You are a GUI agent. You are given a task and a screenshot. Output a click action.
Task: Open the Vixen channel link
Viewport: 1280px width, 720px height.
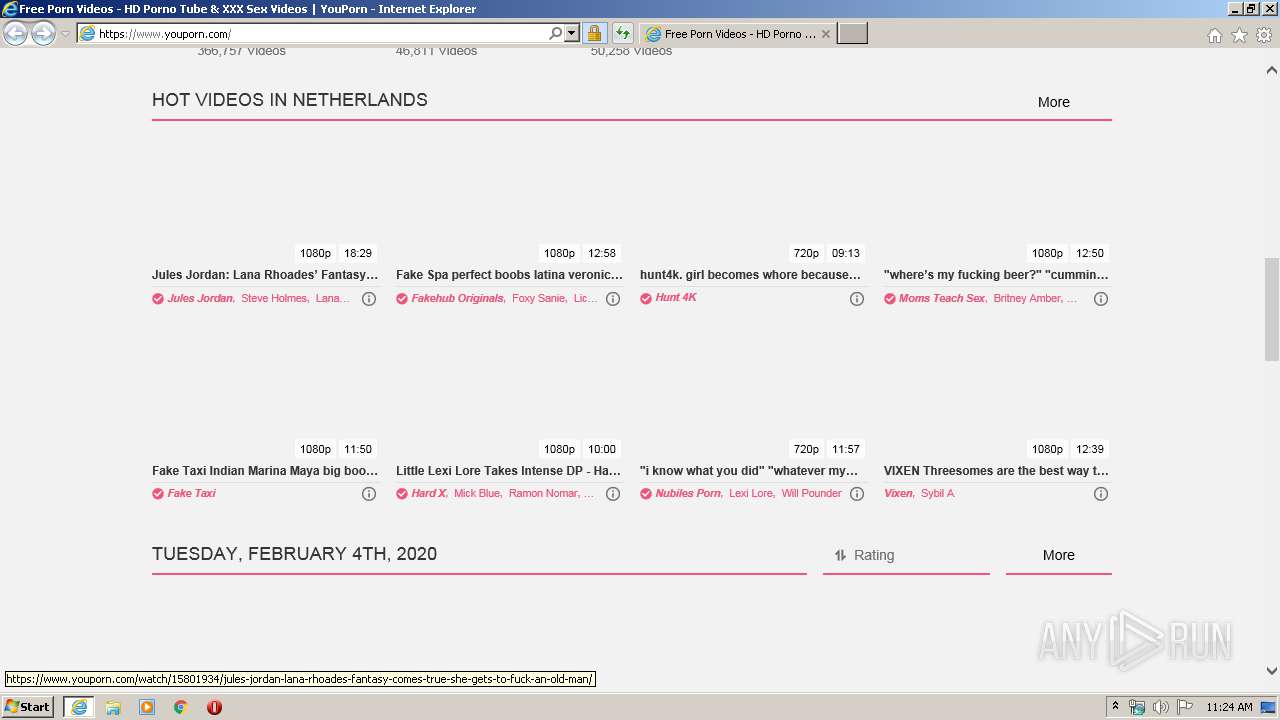tap(898, 493)
